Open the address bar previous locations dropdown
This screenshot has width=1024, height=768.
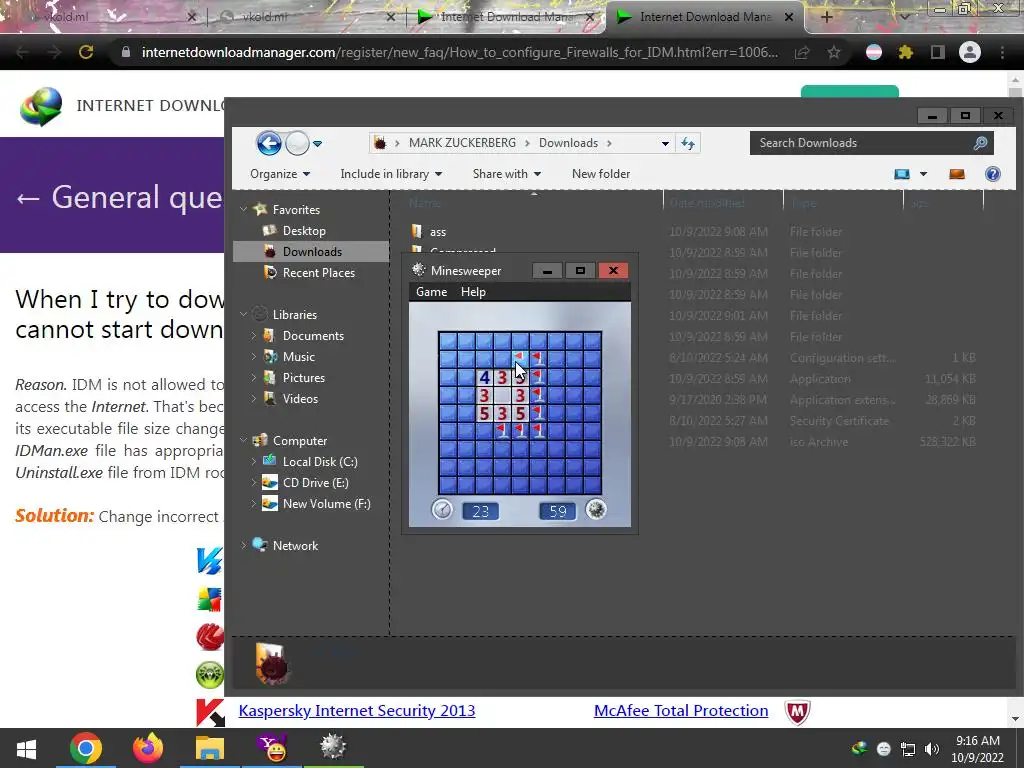[x=665, y=144]
